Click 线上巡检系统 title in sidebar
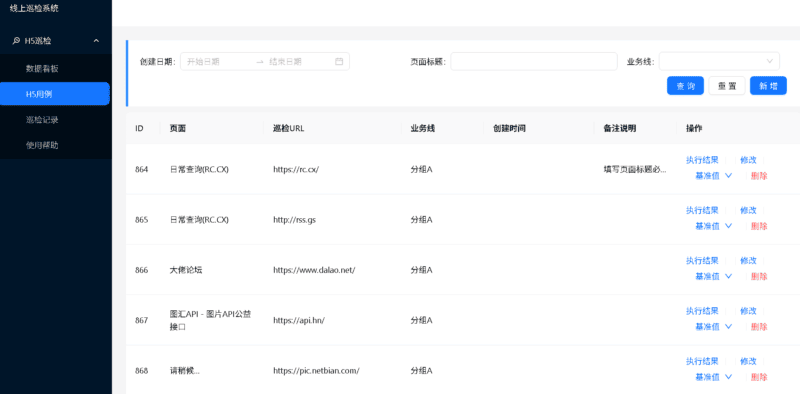This screenshot has height=394, width=800. (34, 9)
